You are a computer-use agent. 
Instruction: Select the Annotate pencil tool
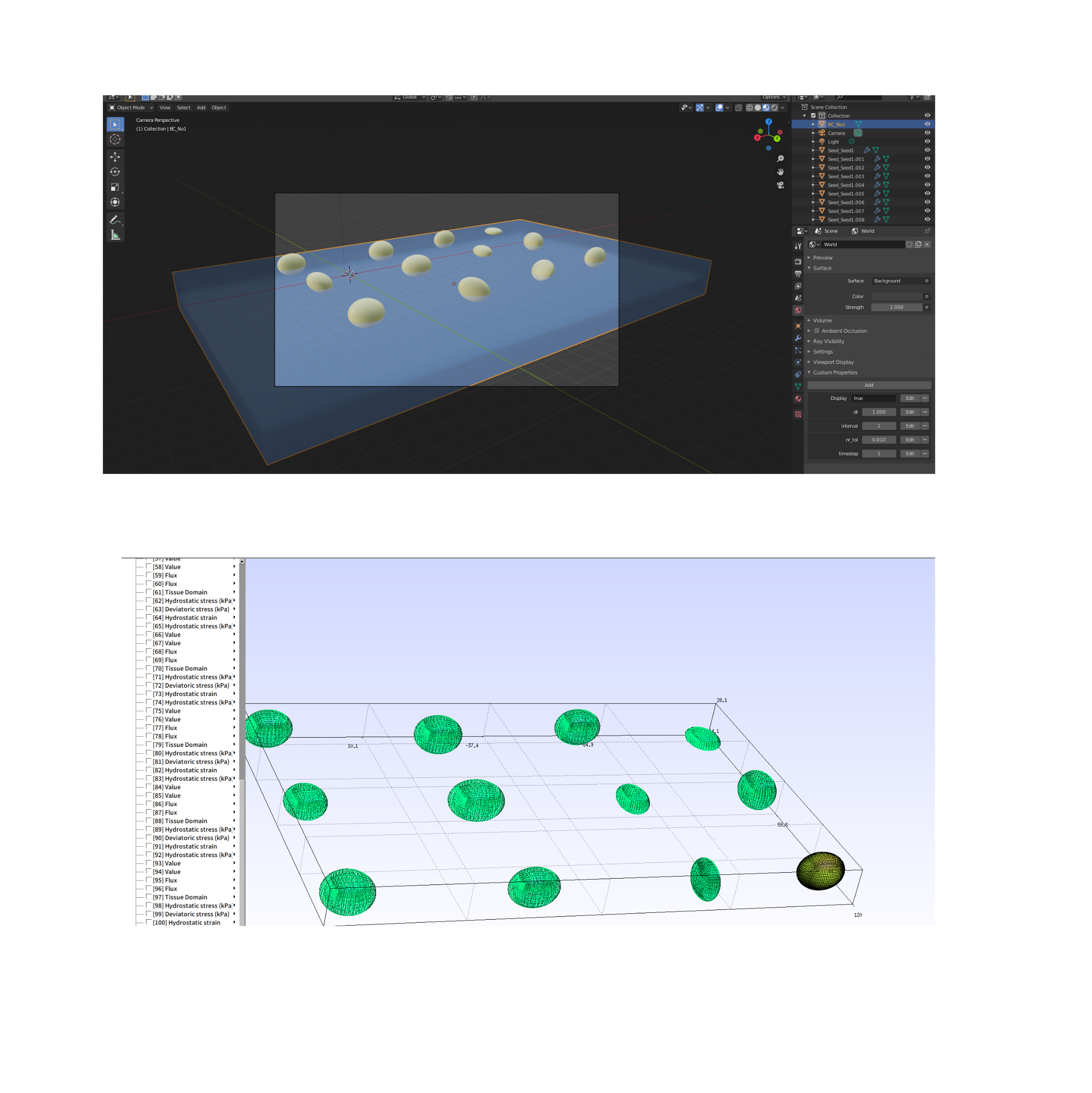pos(115,219)
